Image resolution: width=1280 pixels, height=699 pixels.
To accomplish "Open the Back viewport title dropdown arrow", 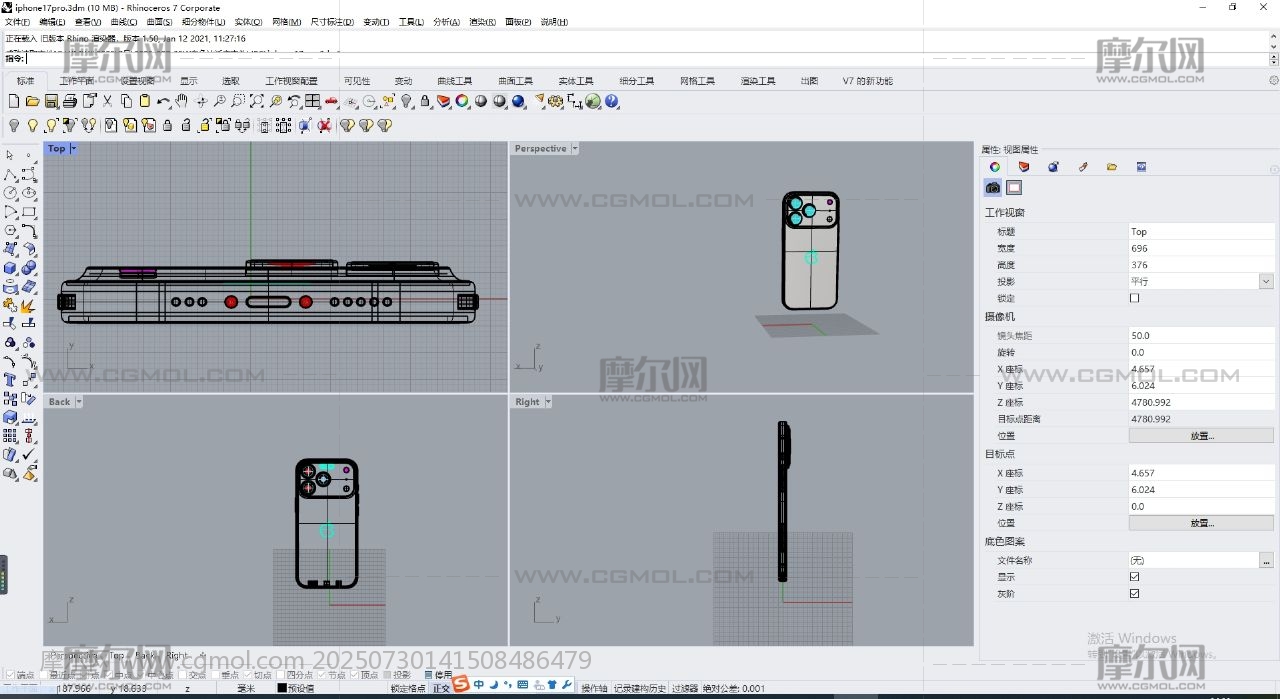I will tap(79, 402).
